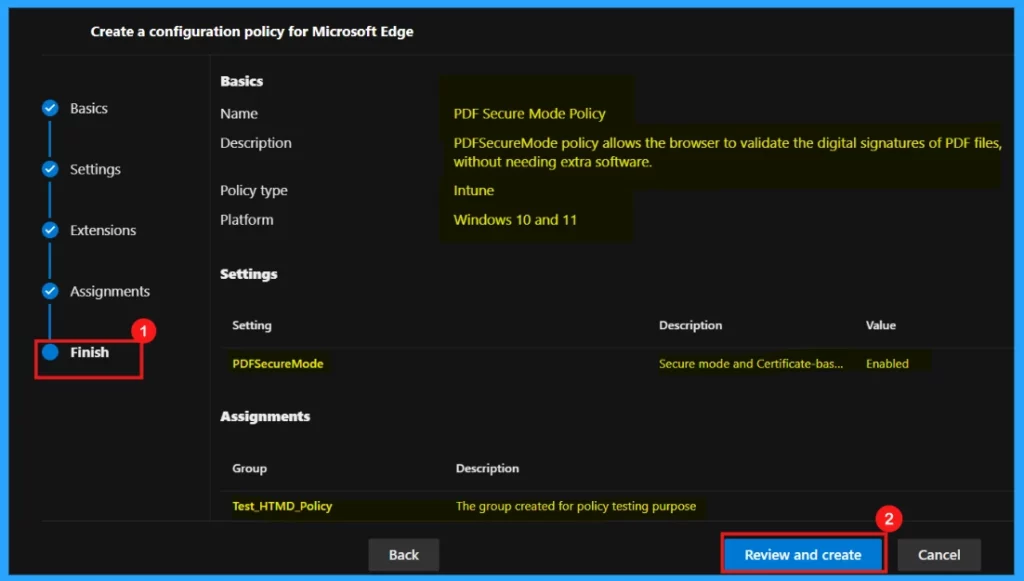The width and height of the screenshot is (1024, 581).
Task: Click the Intune policy type value
Action: (x=473, y=191)
